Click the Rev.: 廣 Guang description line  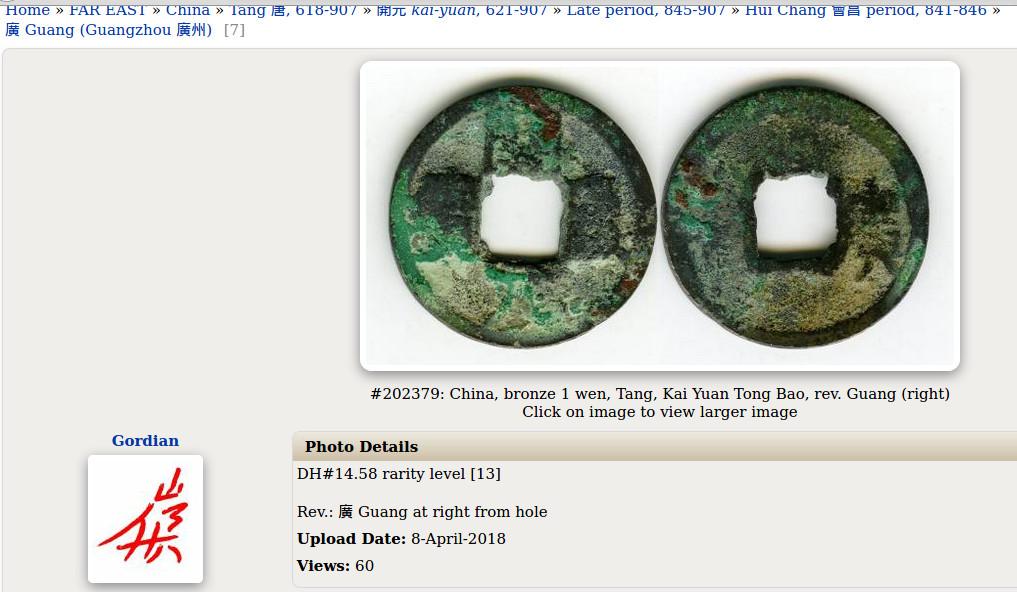coord(422,512)
